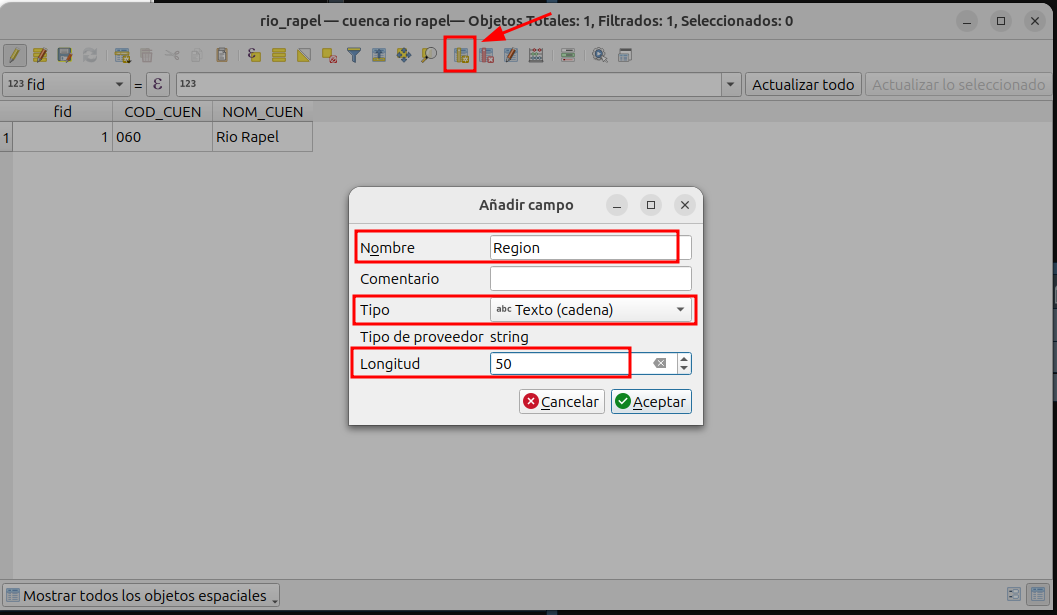Click the new field toolbar icon

click(461, 56)
